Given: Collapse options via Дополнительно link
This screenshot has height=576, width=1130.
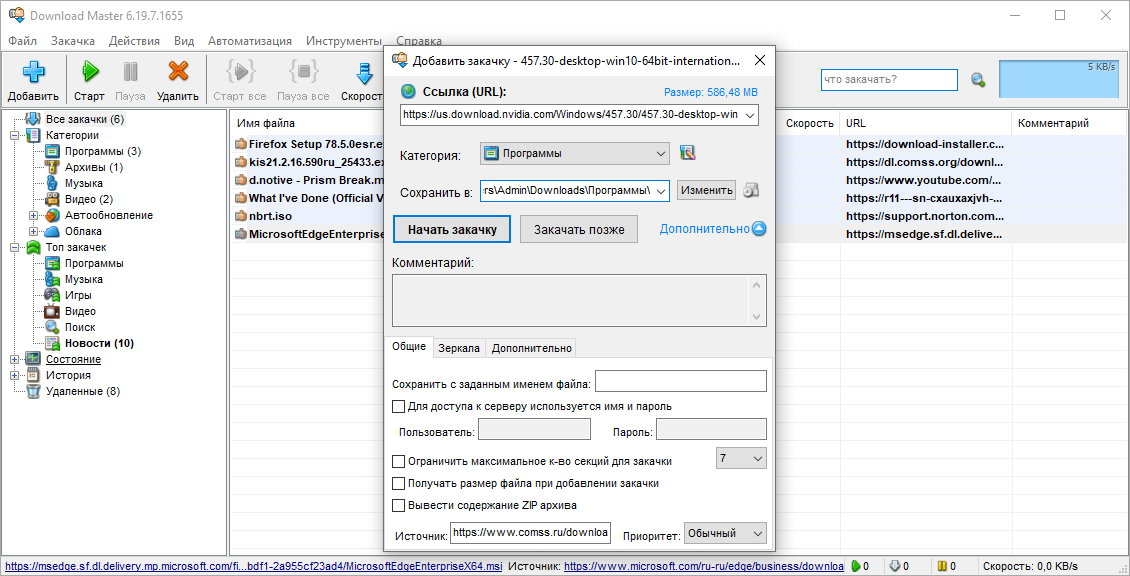Looking at the screenshot, I should pyautogui.click(x=712, y=229).
